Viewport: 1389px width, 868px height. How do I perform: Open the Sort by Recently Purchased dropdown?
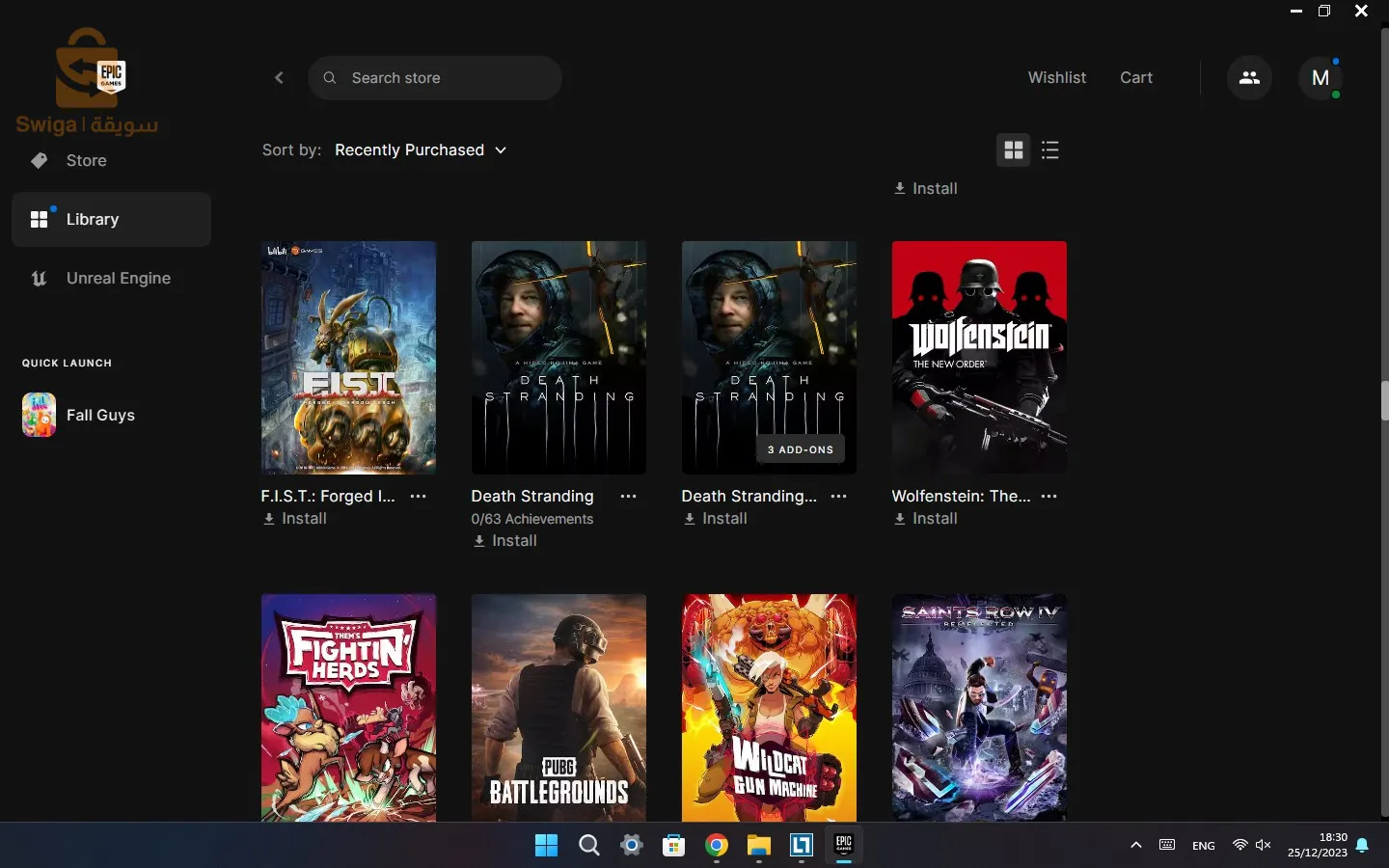pyautogui.click(x=421, y=150)
